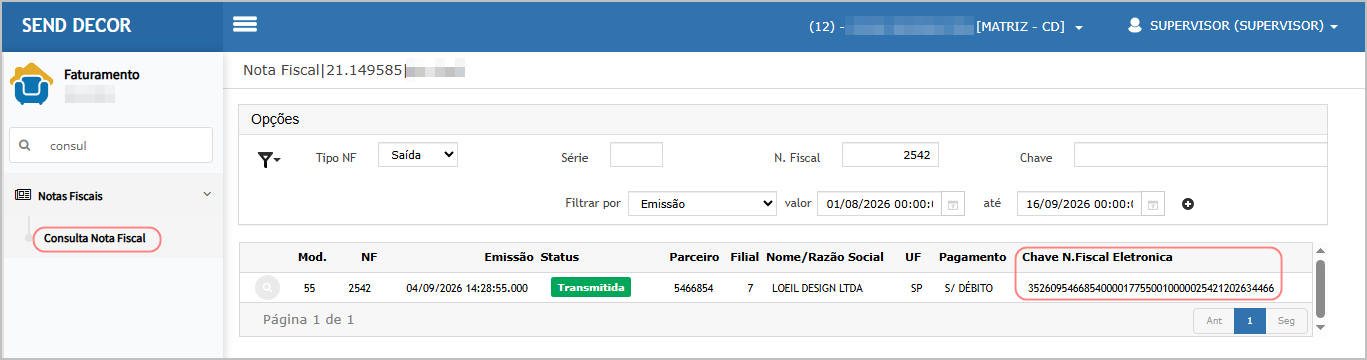Open calendar picker for start date
The height and width of the screenshot is (360, 1367).
pyautogui.click(x=953, y=204)
